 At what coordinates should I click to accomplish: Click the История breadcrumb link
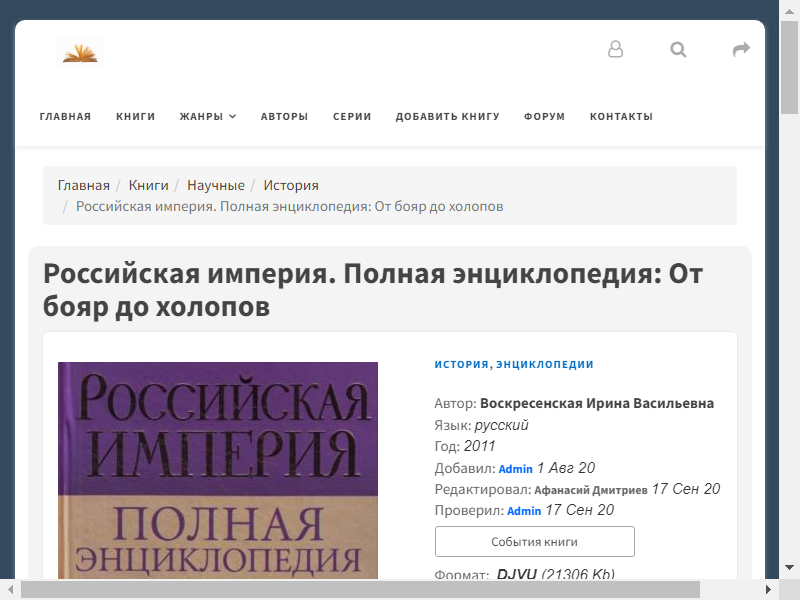[x=291, y=185]
